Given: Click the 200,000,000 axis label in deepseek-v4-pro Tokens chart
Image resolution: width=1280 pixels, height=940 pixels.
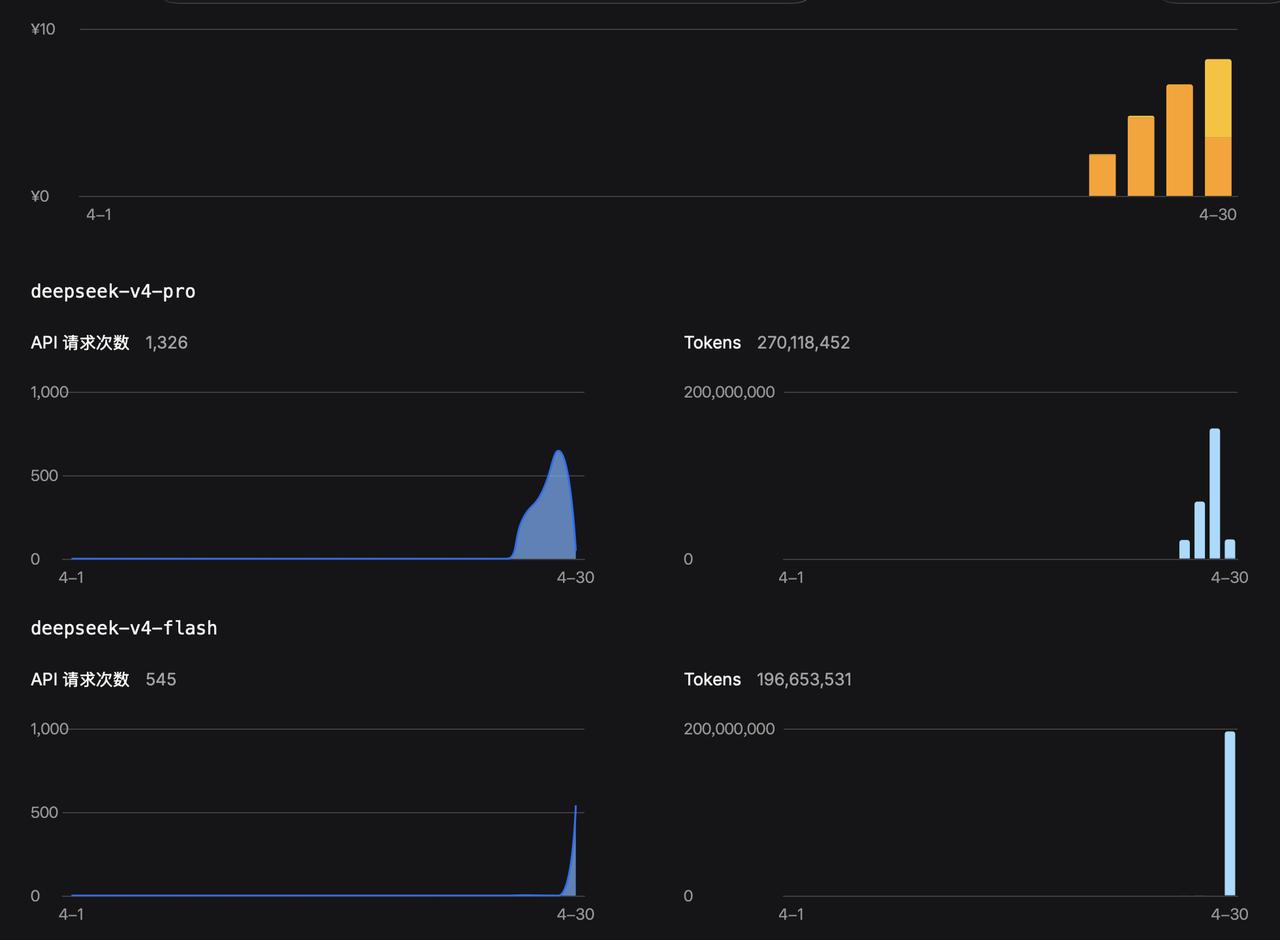Looking at the screenshot, I should click(729, 392).
